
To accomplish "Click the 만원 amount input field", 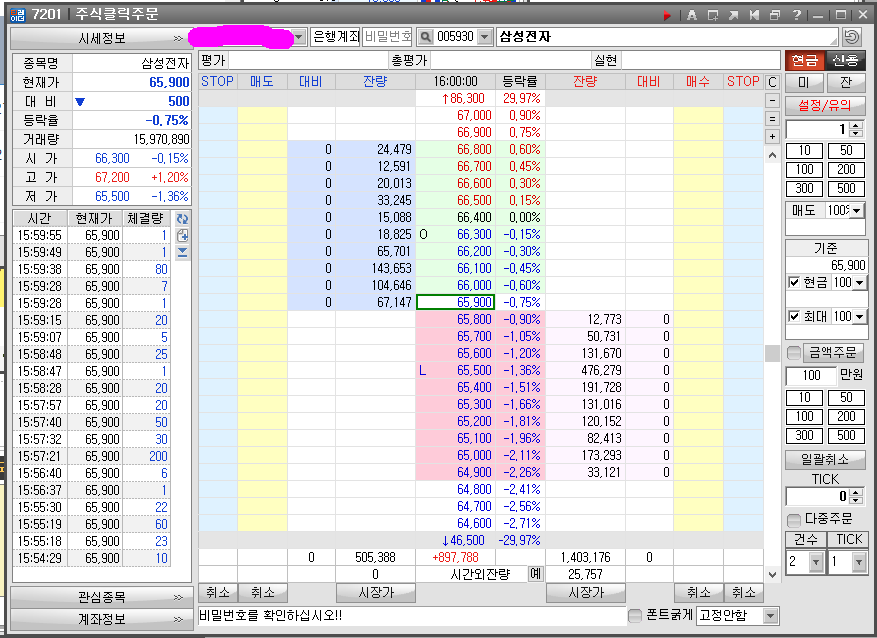I will [811, 376].
